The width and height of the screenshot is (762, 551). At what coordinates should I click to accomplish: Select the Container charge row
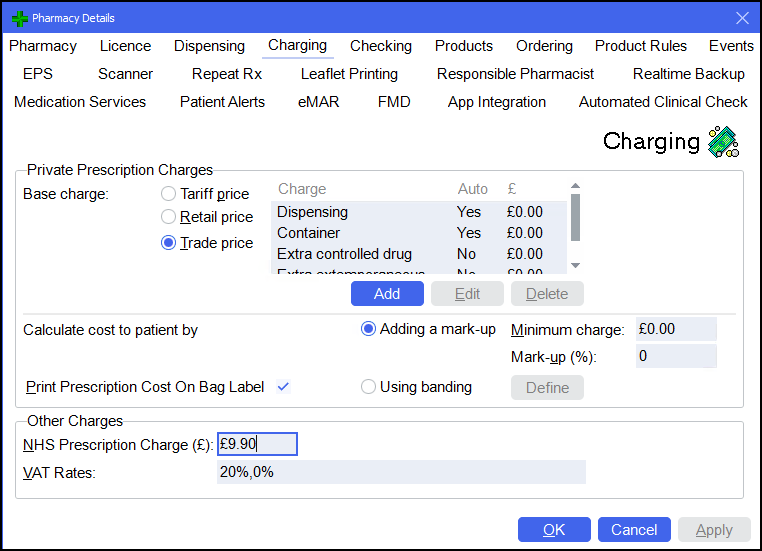tap(418, 233)
